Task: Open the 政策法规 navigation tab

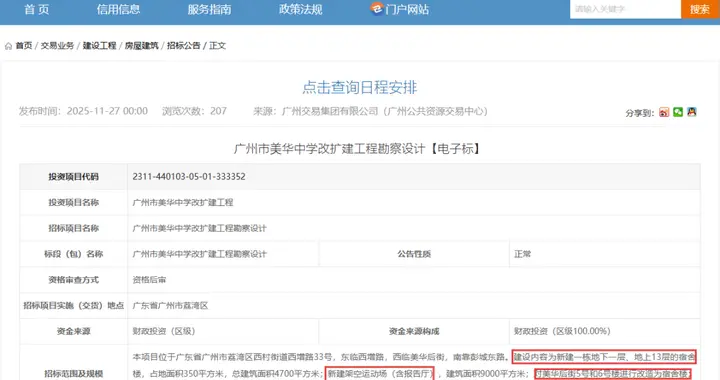Action: (300, 9)
